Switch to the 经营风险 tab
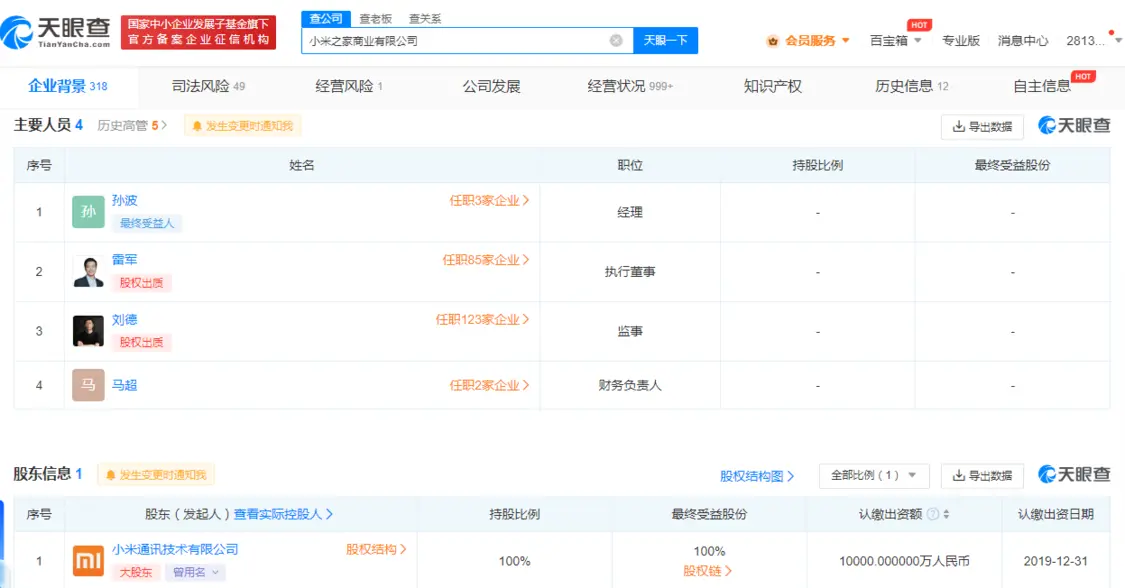 [x=349, y=86]
